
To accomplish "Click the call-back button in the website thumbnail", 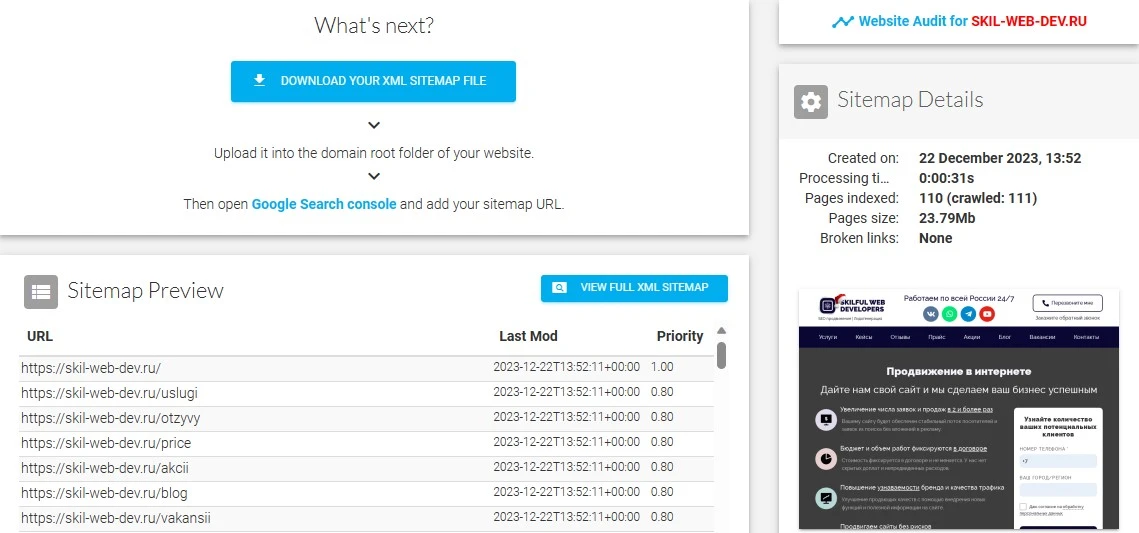I will (1067, 304).
